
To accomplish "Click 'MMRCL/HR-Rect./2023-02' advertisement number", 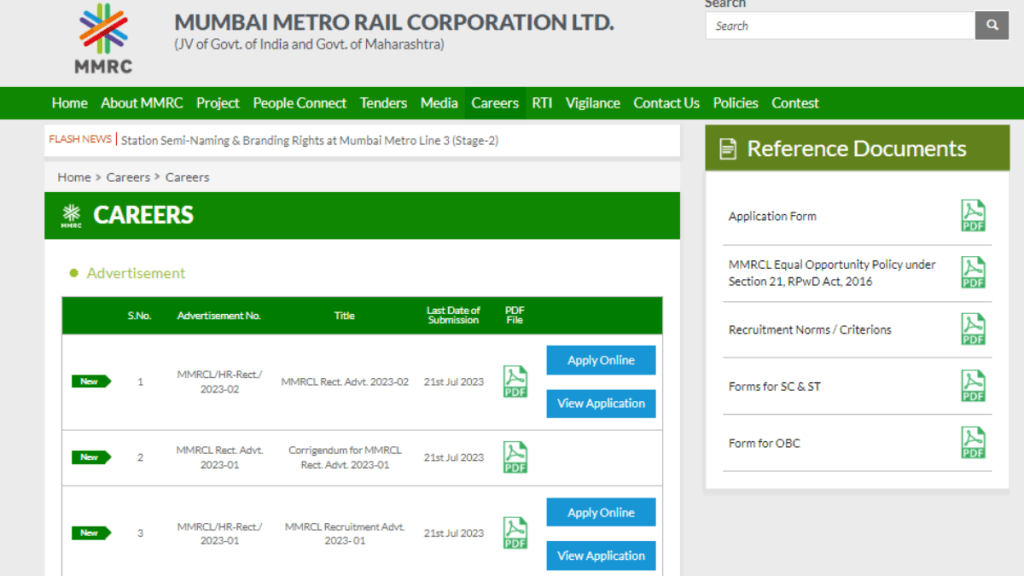I will [x=219, y=381].
